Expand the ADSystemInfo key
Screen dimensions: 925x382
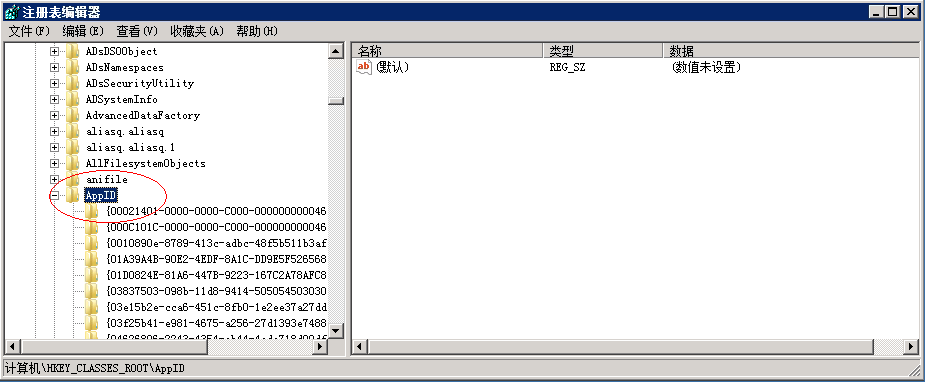(x=54, y=100)
